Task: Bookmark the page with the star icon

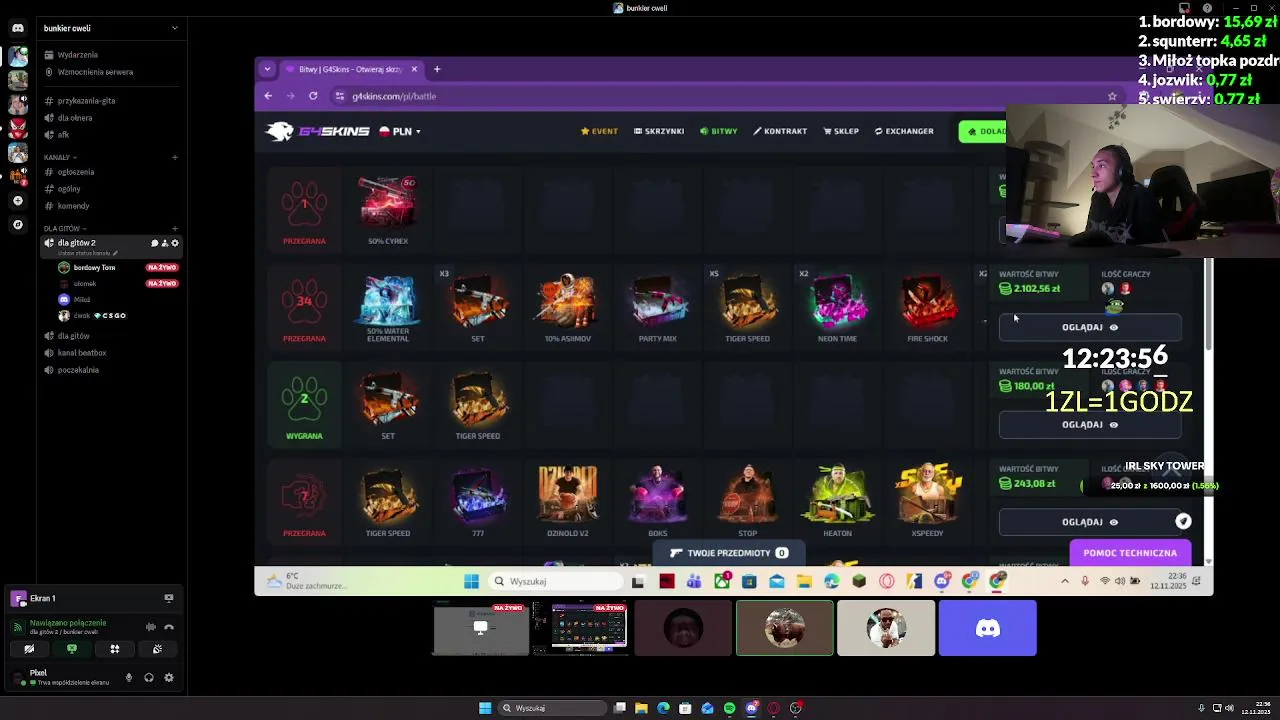Action: [x=1112, y=96]
